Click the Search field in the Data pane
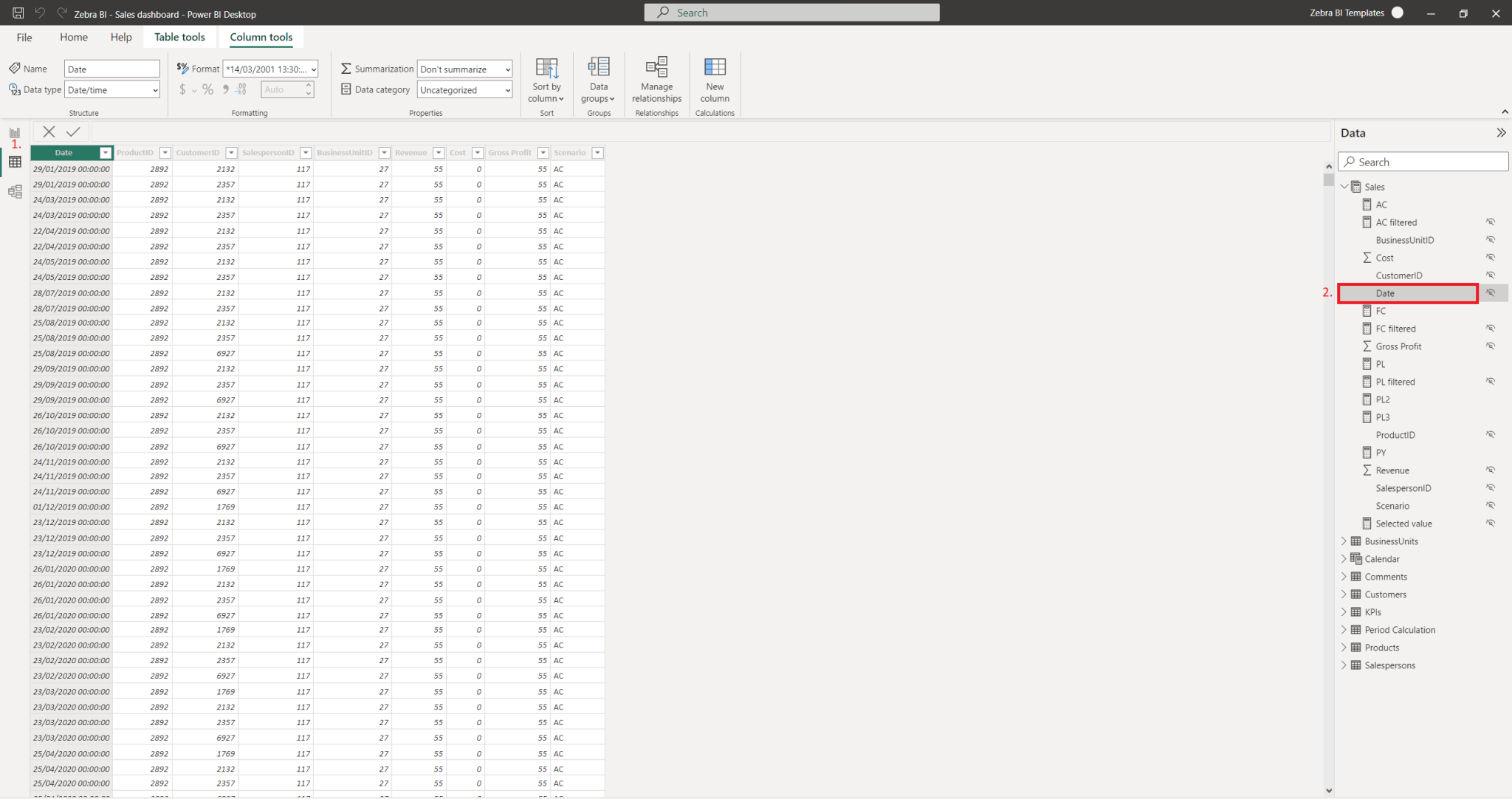Image resolution: width=1512 pixels, height=799 pixels. [1421, 161]
